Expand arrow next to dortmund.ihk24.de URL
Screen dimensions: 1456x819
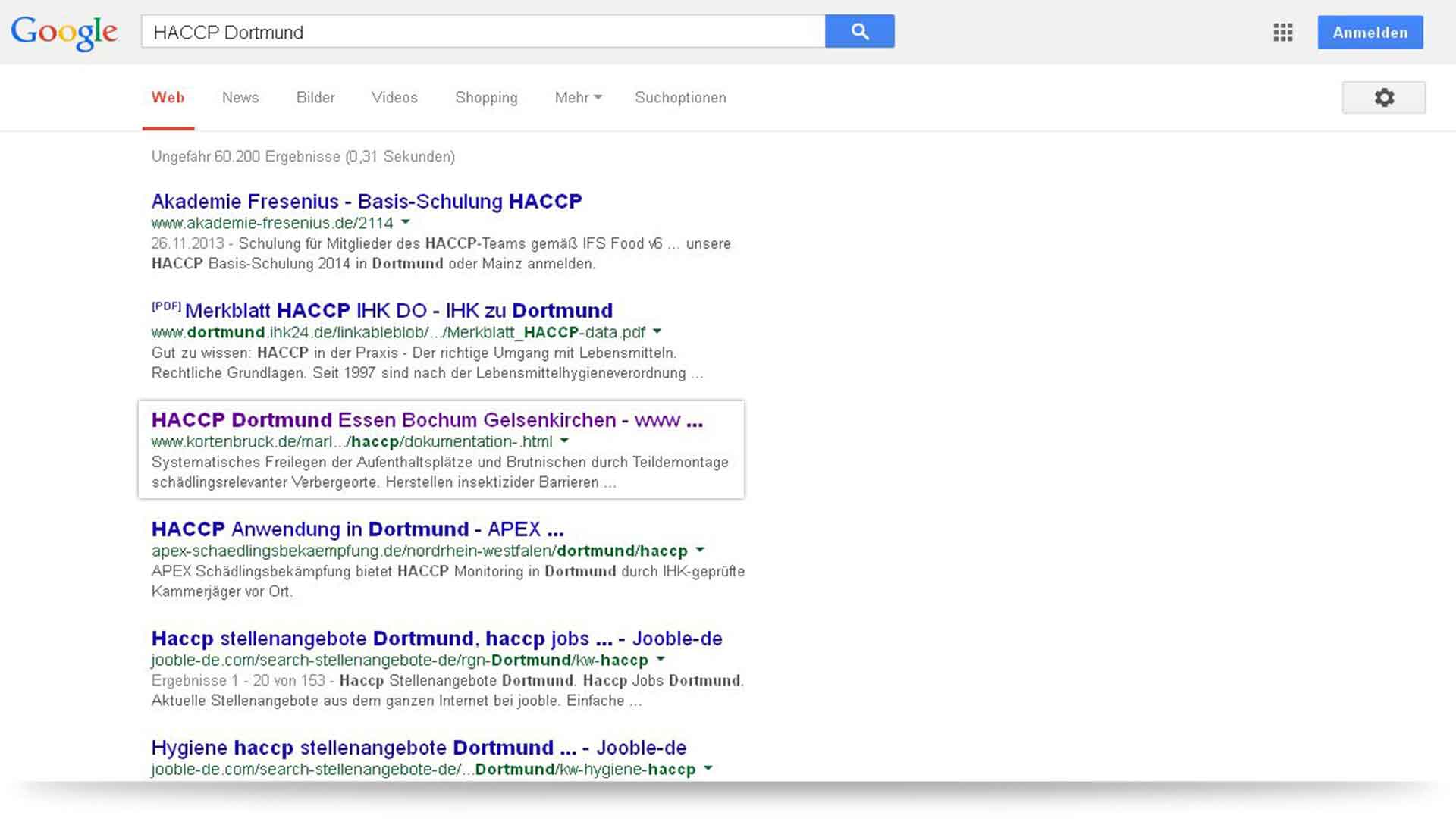tap(657, 331)
